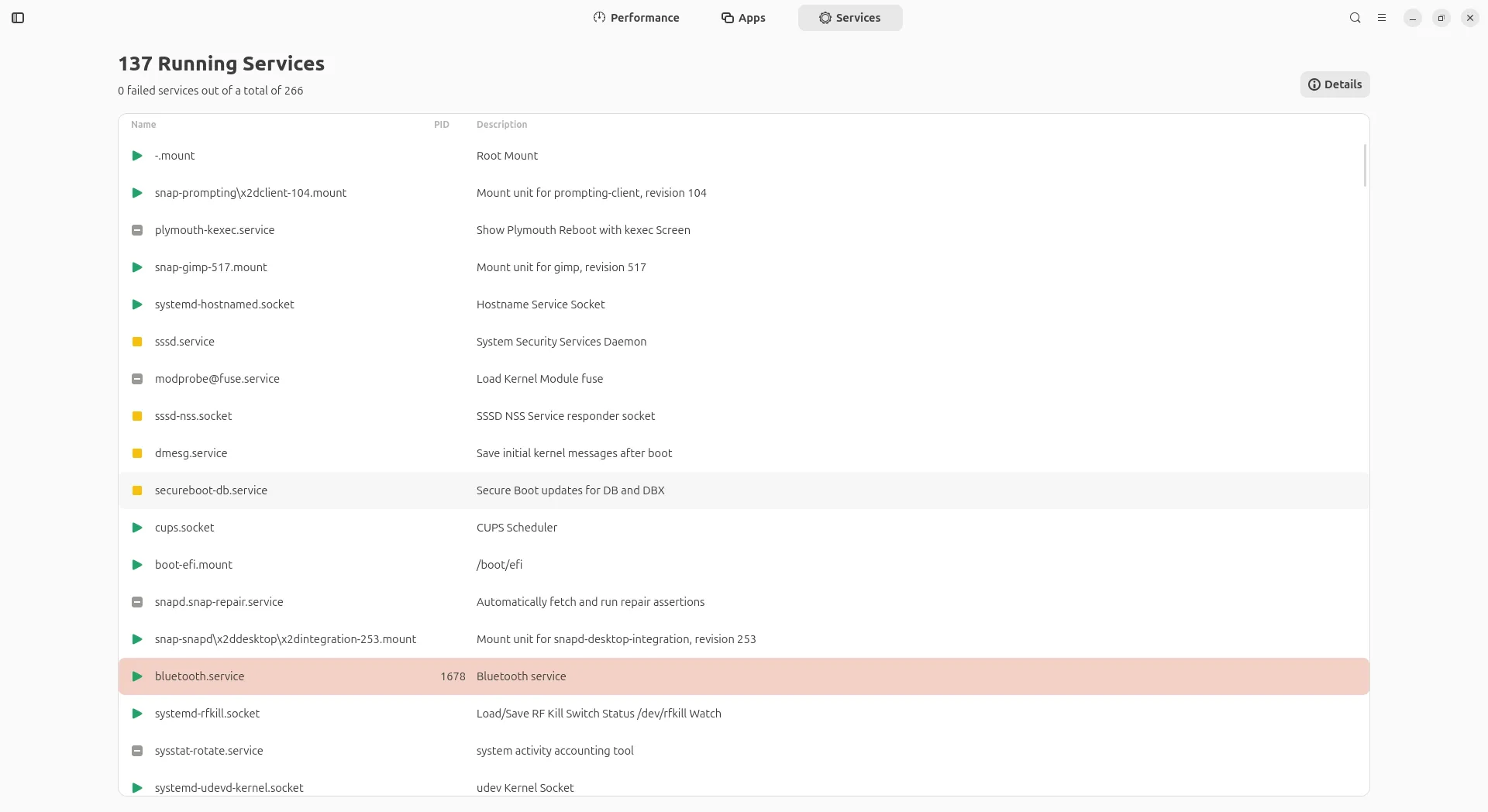The width and height of the screenshot is (1488, 812).
Task: Click the services list vertical scrollbar
Action: [x=1364, y=165]
